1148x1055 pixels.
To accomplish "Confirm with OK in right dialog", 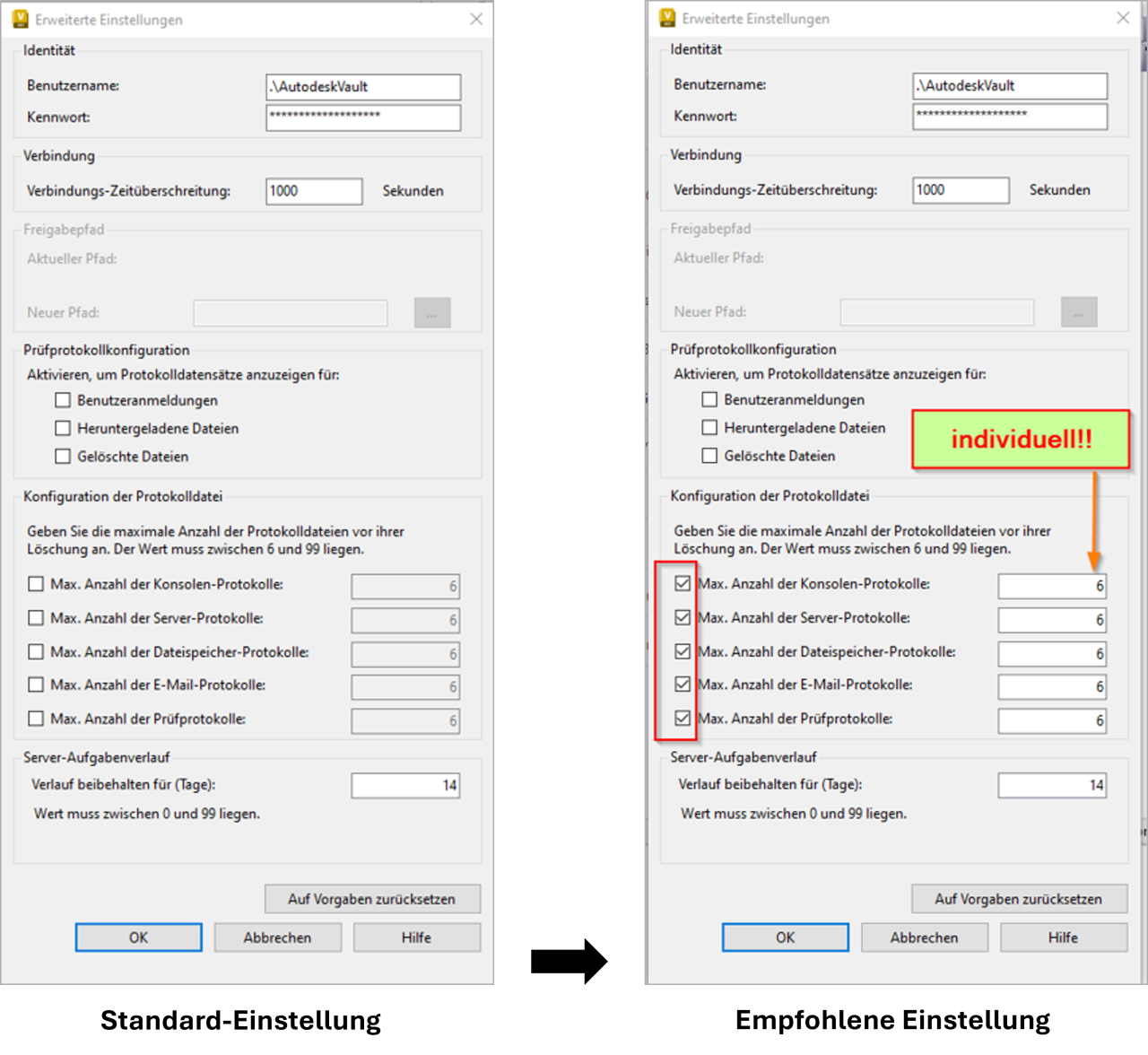I will pos(786,937).
